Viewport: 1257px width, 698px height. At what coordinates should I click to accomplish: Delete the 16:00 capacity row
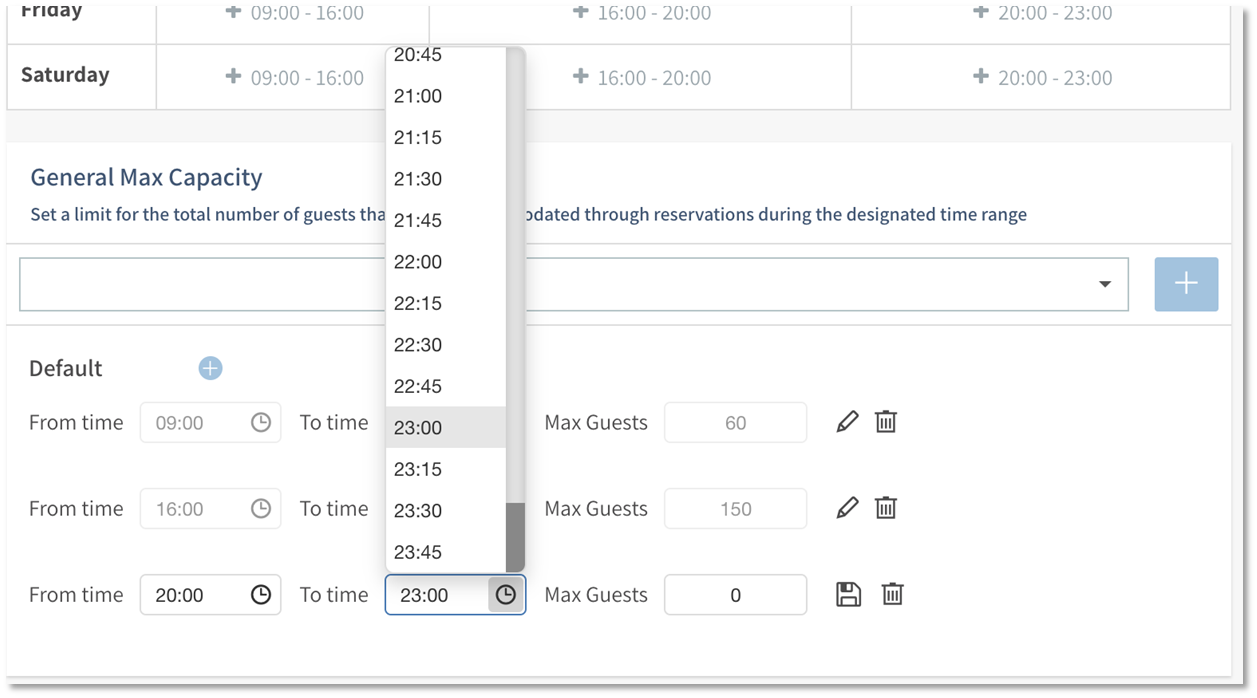(x=886, y=508)
